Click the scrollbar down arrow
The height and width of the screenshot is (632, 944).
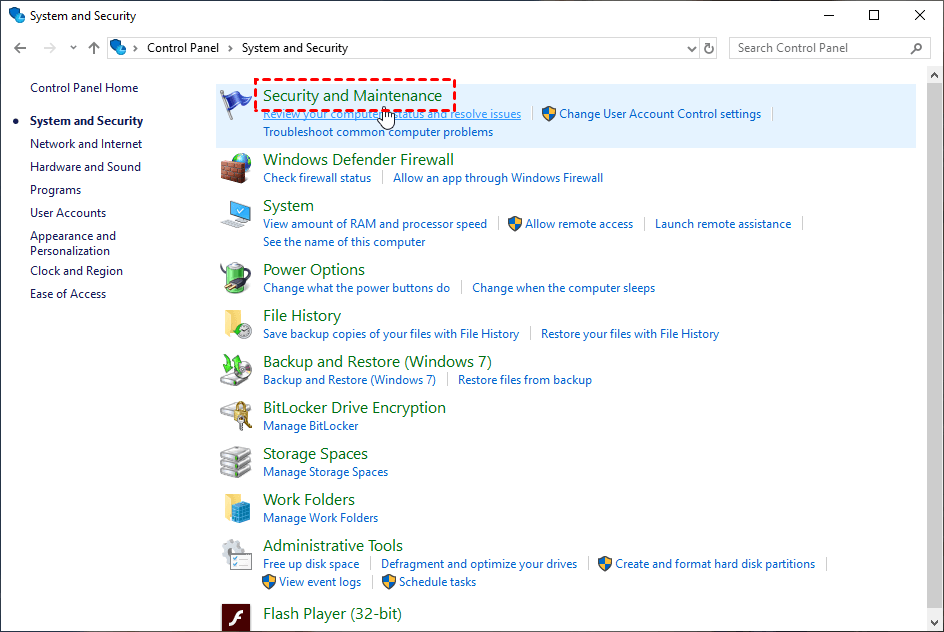click(934, 622)
